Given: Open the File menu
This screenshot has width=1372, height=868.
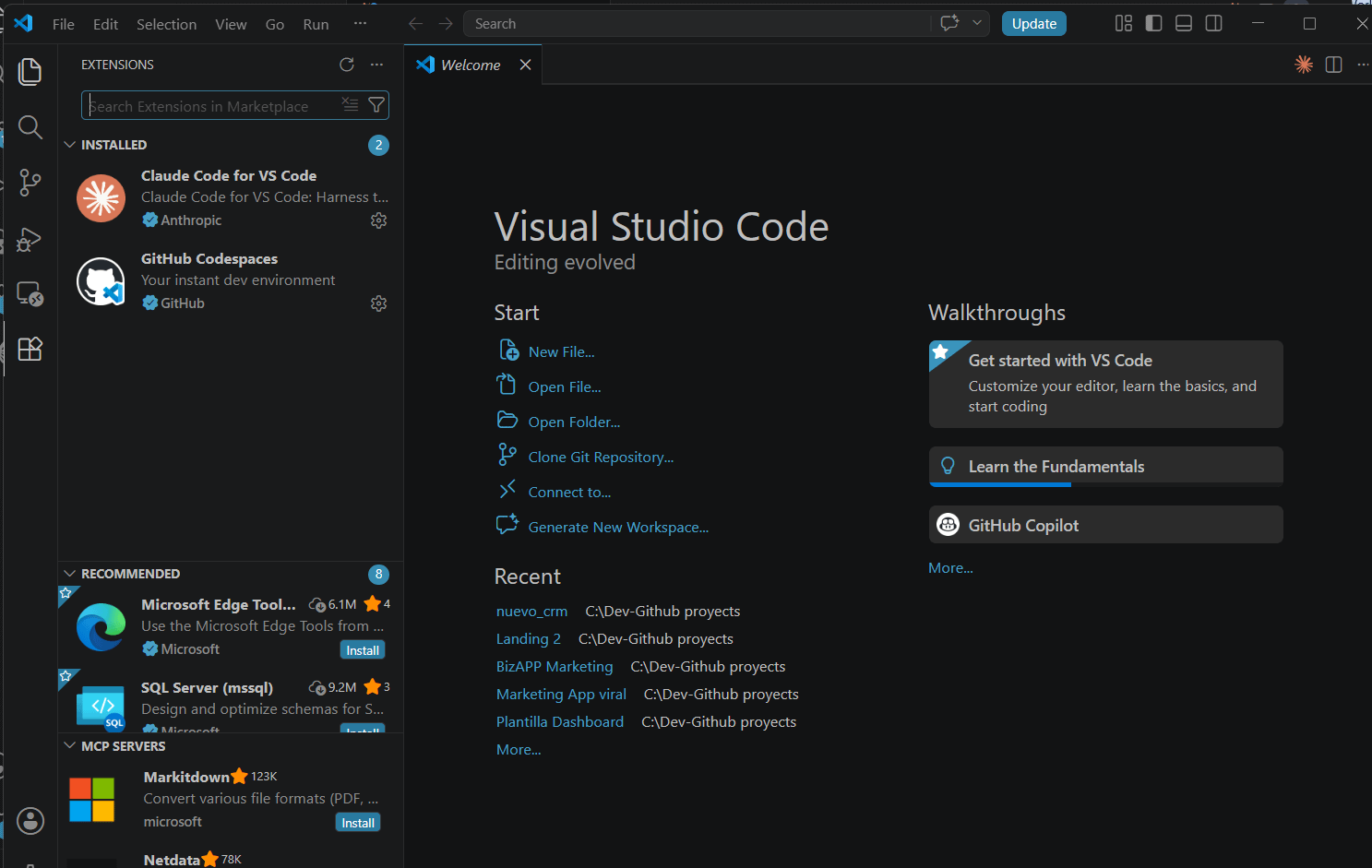Looking at the screenshot, I should [x=64, y=24].
